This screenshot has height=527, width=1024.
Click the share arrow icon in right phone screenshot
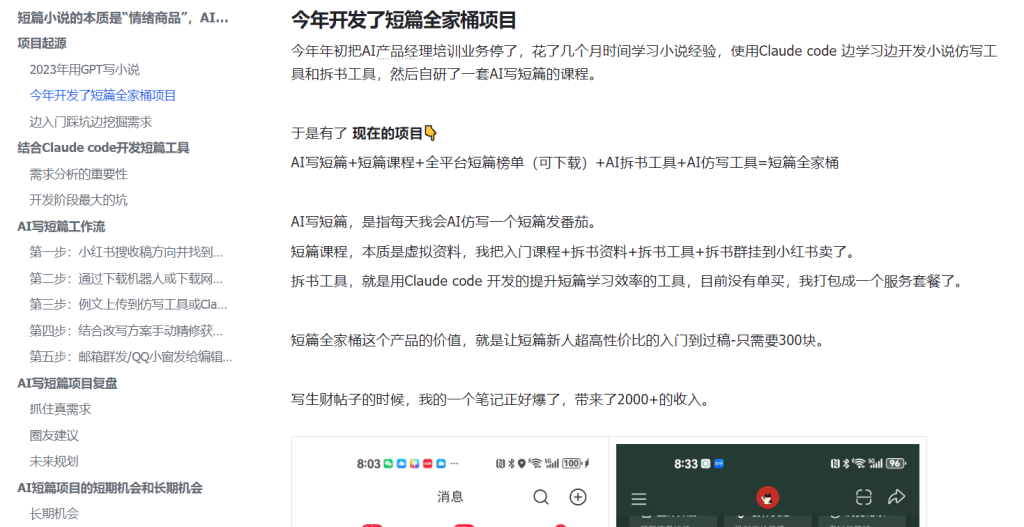[x=897, y=498]
